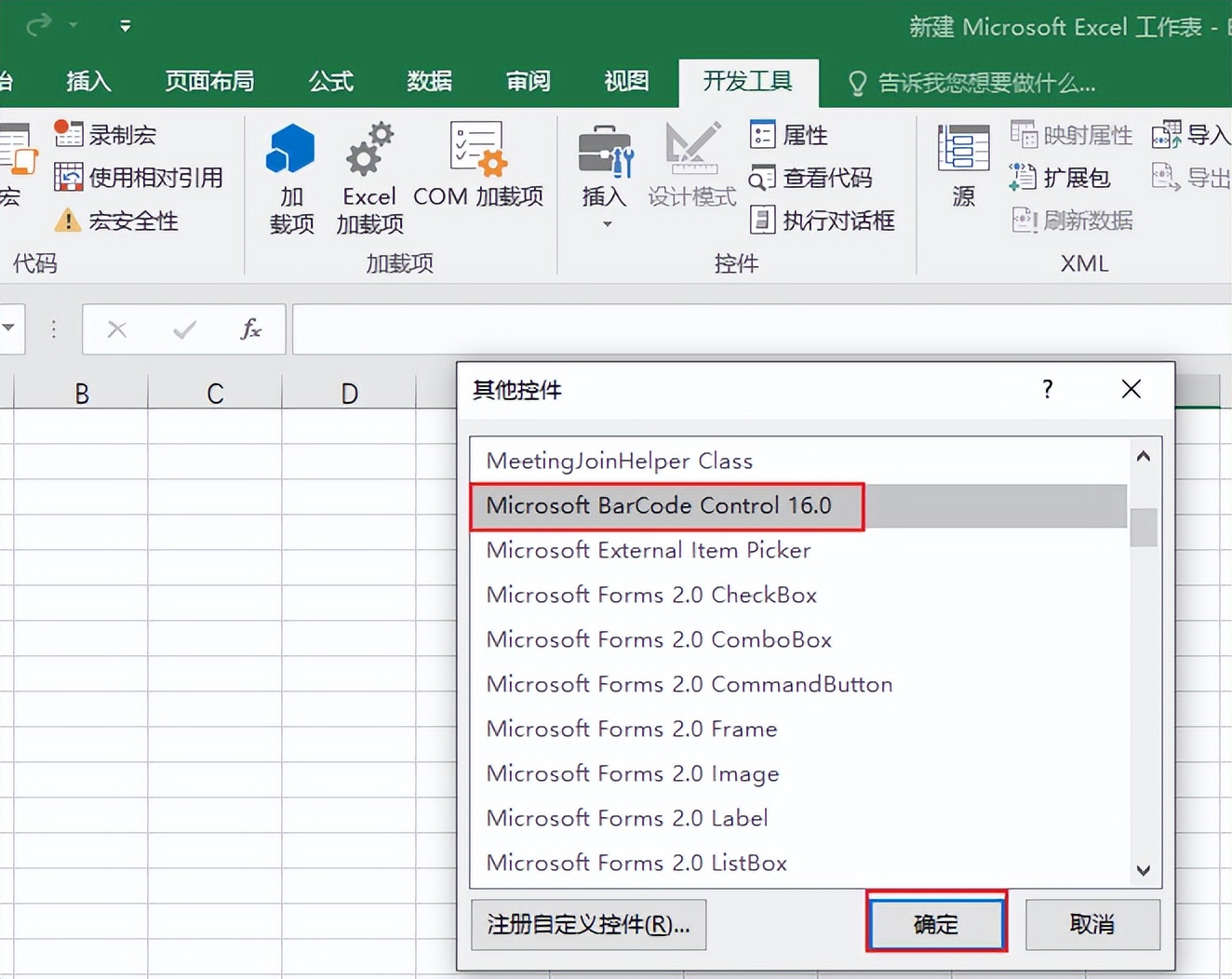
Task: Click the dialog help question mark
Action: tap(1048, 389)
